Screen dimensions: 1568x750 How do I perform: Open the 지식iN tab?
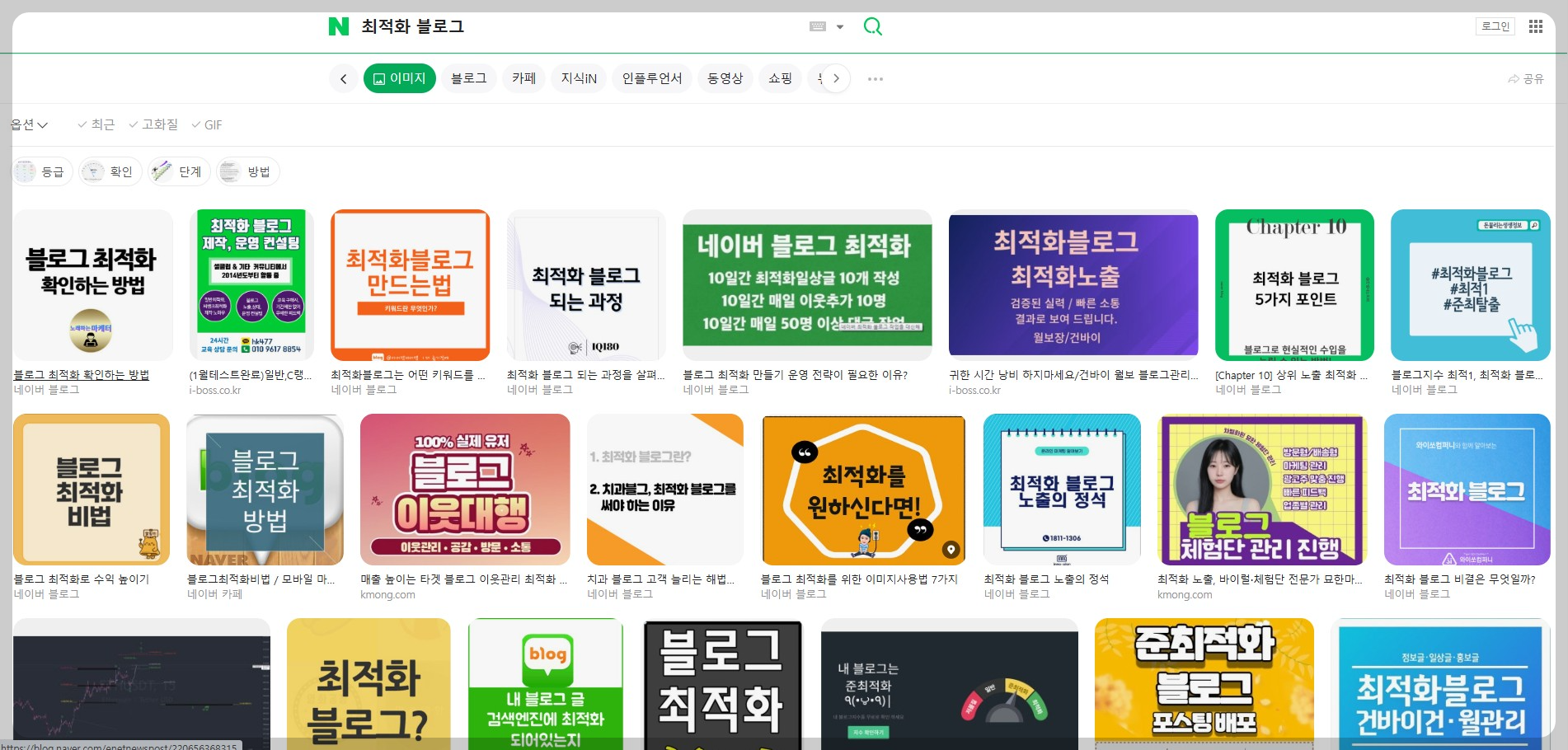click(579, 78)
